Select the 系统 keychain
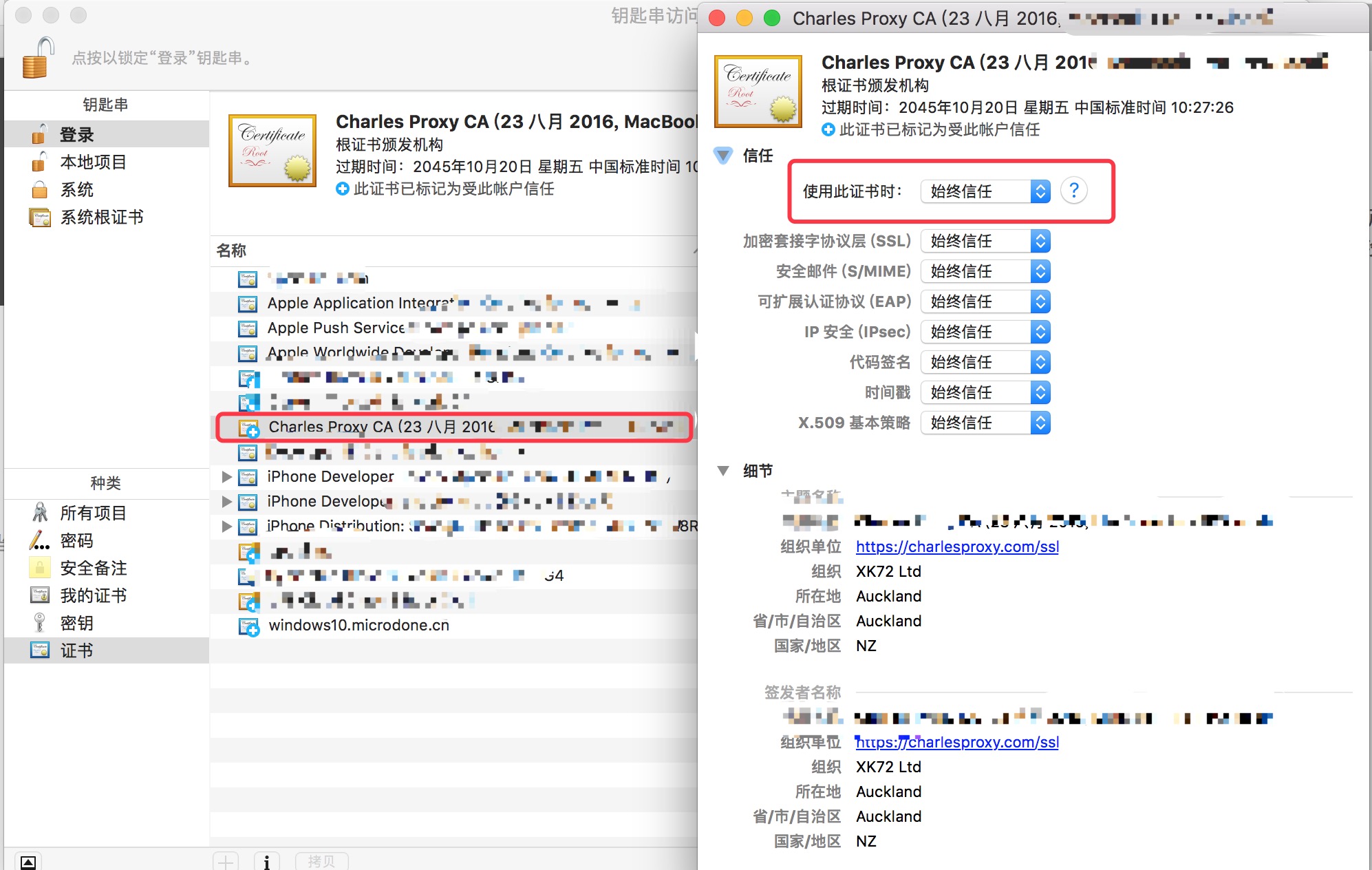 point(107,189)
